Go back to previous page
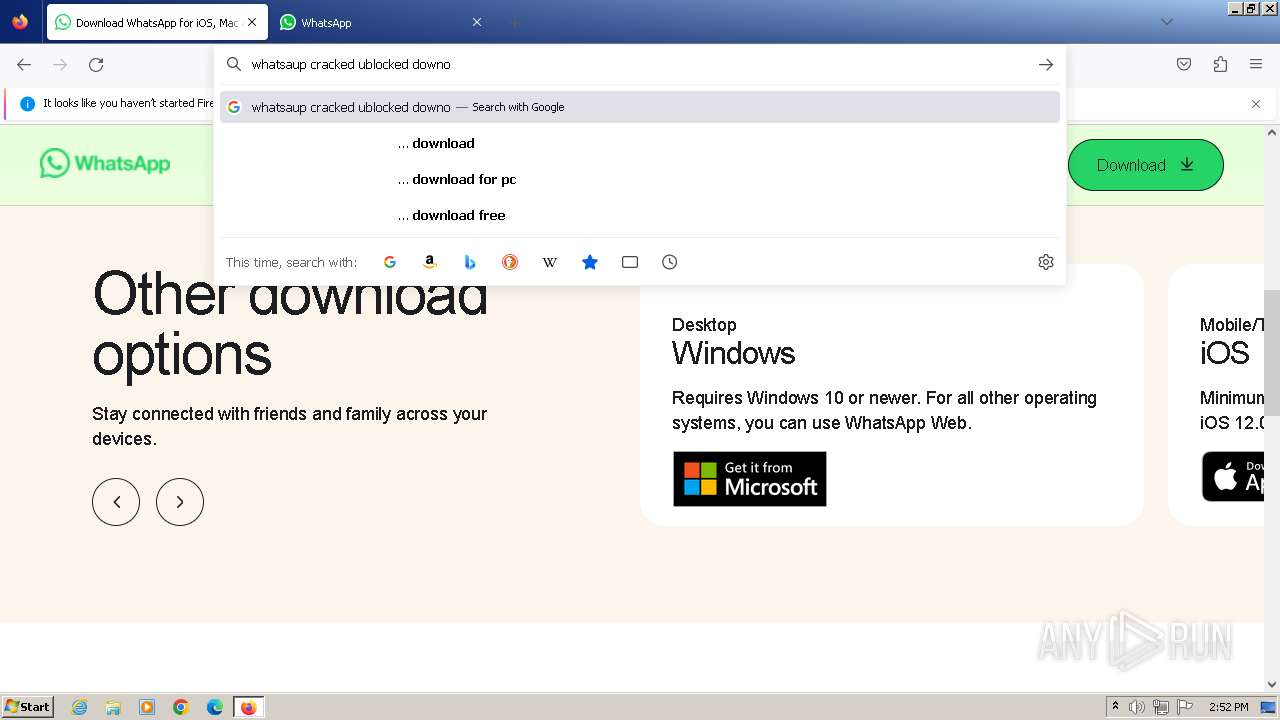 tap(24, 64)
